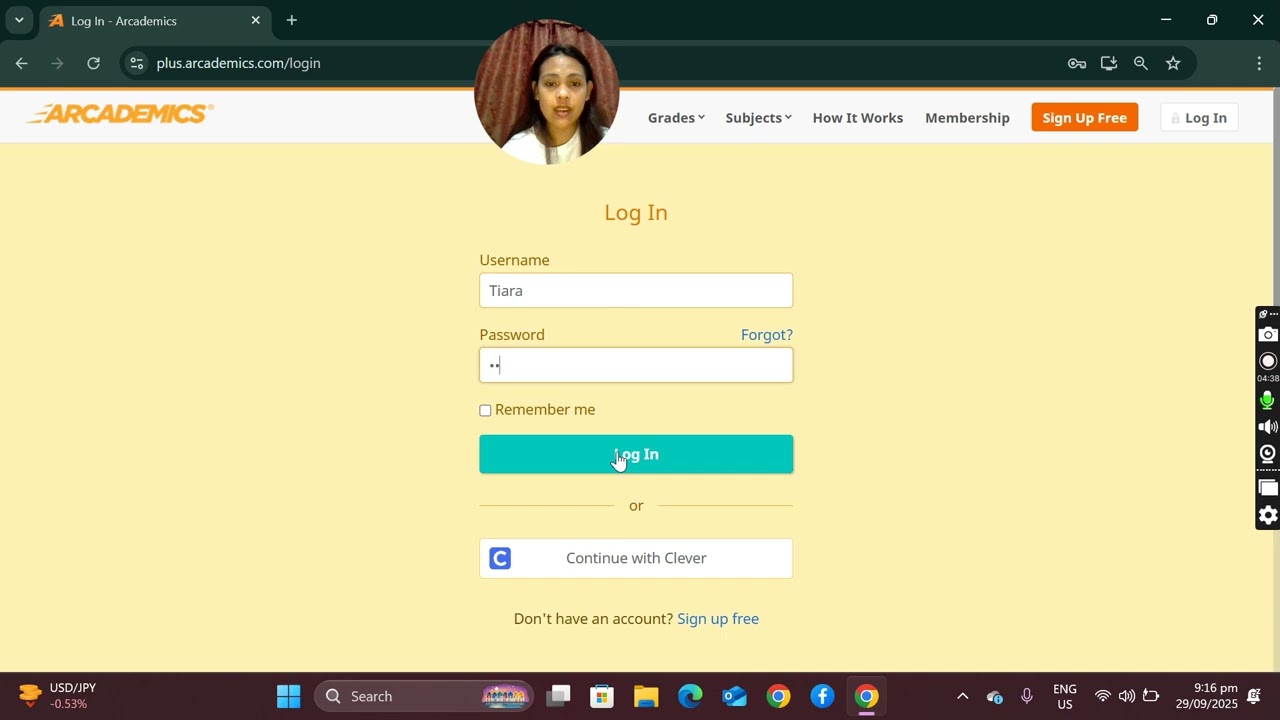The image size is (1280, 720).
Task: Open the saved passwords key icon
Action: coord(1077,63)
